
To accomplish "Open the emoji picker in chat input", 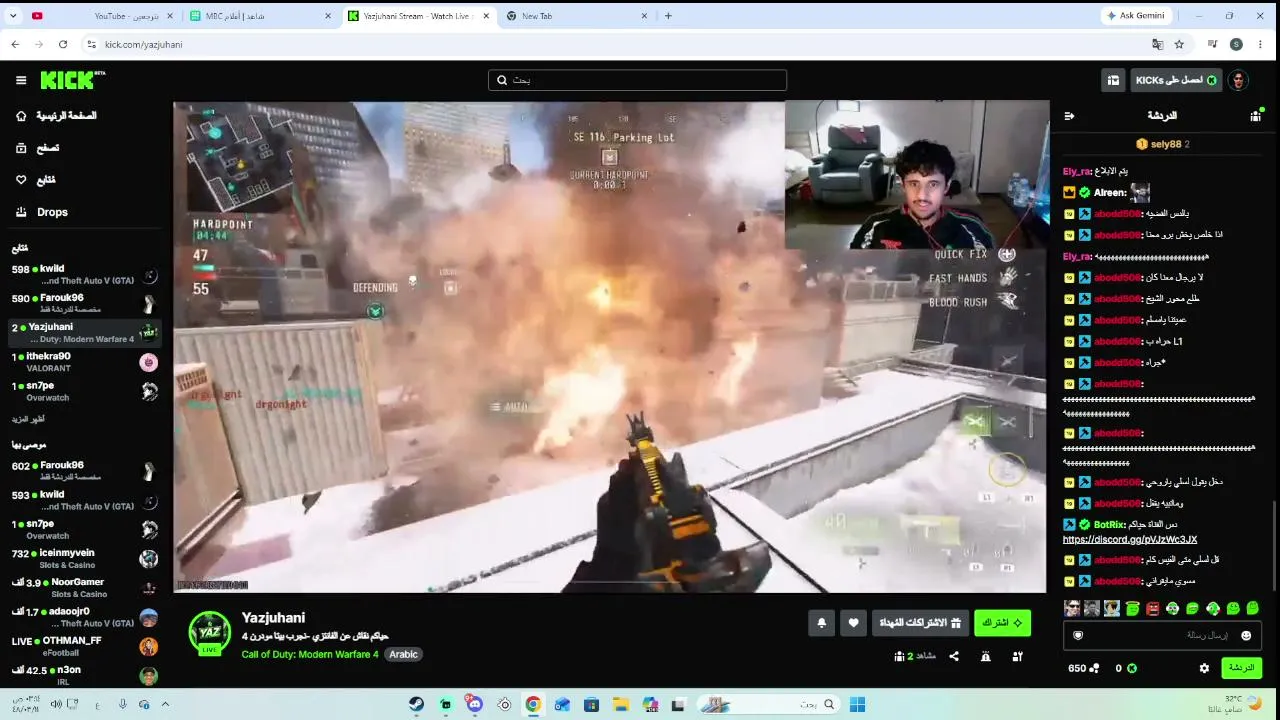I will point(1246,635).
